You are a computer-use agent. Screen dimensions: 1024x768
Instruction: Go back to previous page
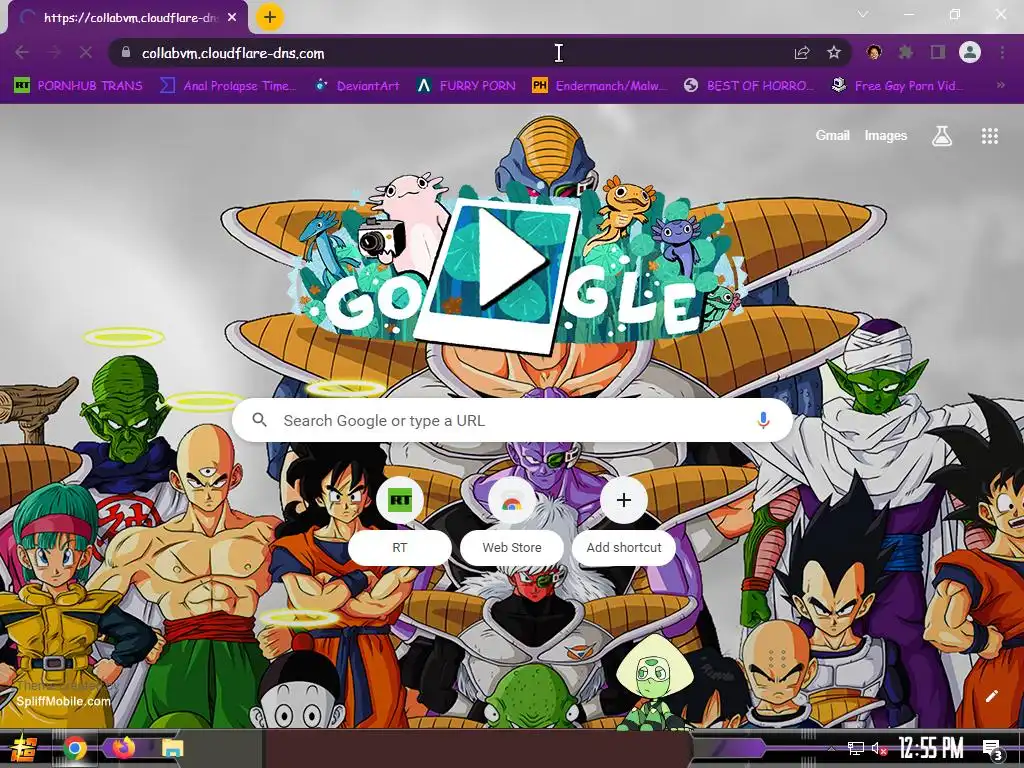(22, 52)
